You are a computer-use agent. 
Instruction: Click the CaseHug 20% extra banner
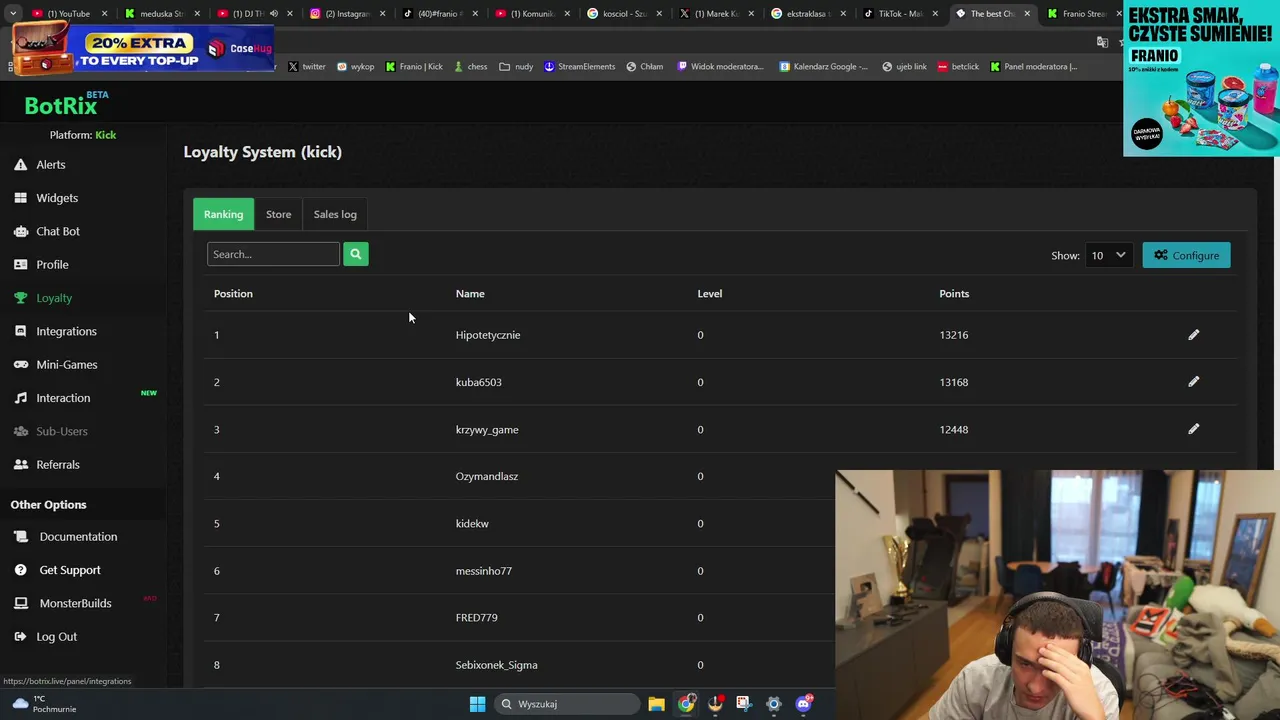pyautogui.click(x=143, y=50)
